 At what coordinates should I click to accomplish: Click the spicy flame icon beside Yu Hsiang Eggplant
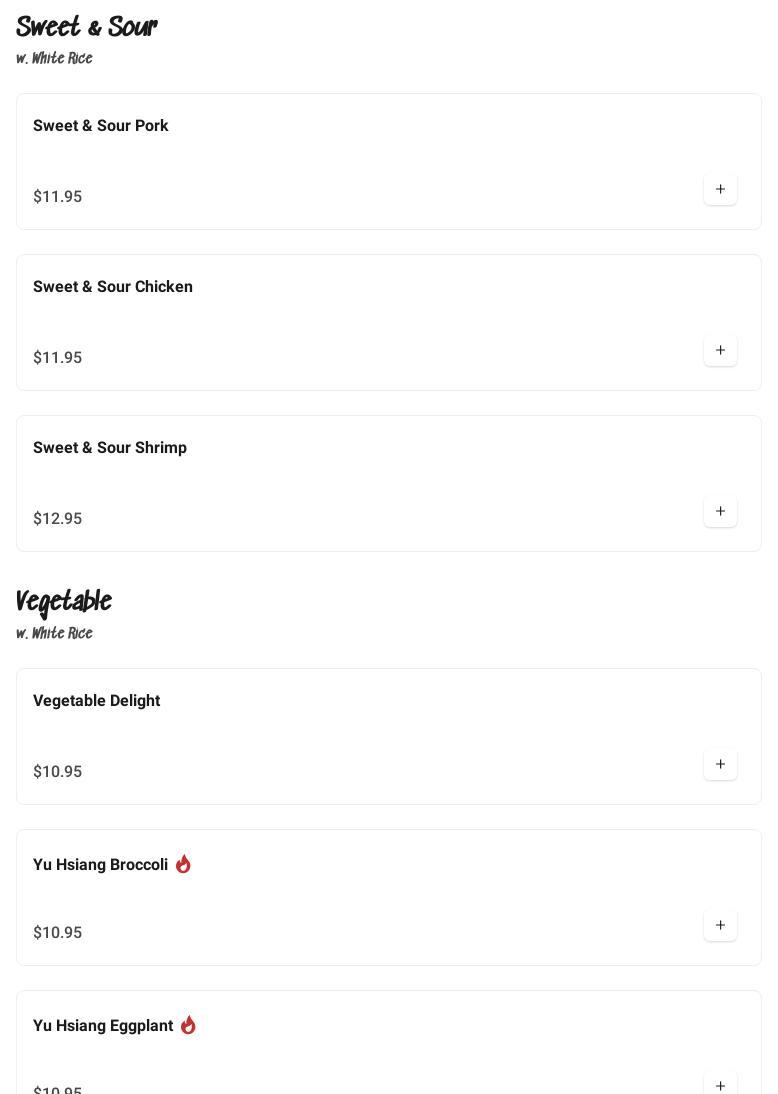coord(188,1025)
